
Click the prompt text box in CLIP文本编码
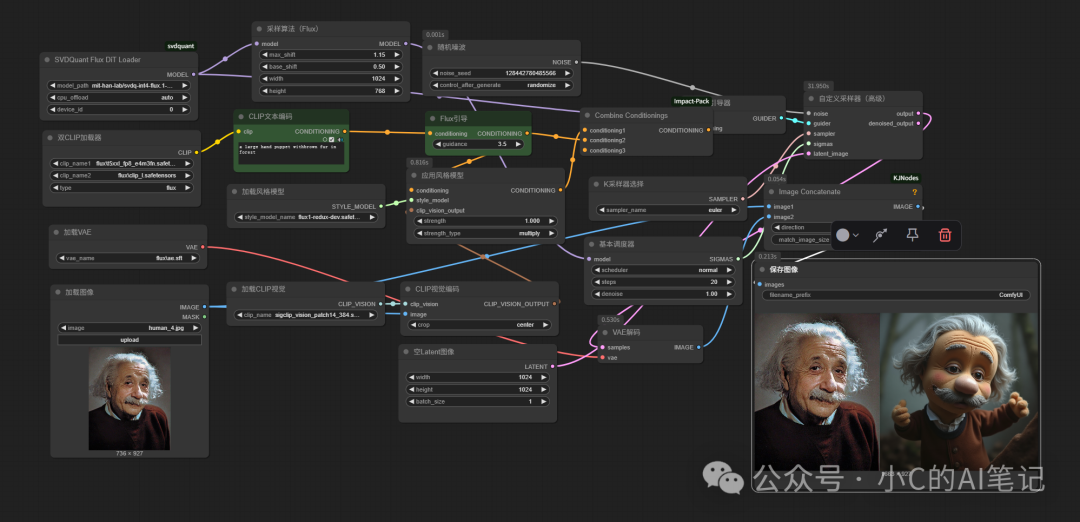tap(291, 154)
